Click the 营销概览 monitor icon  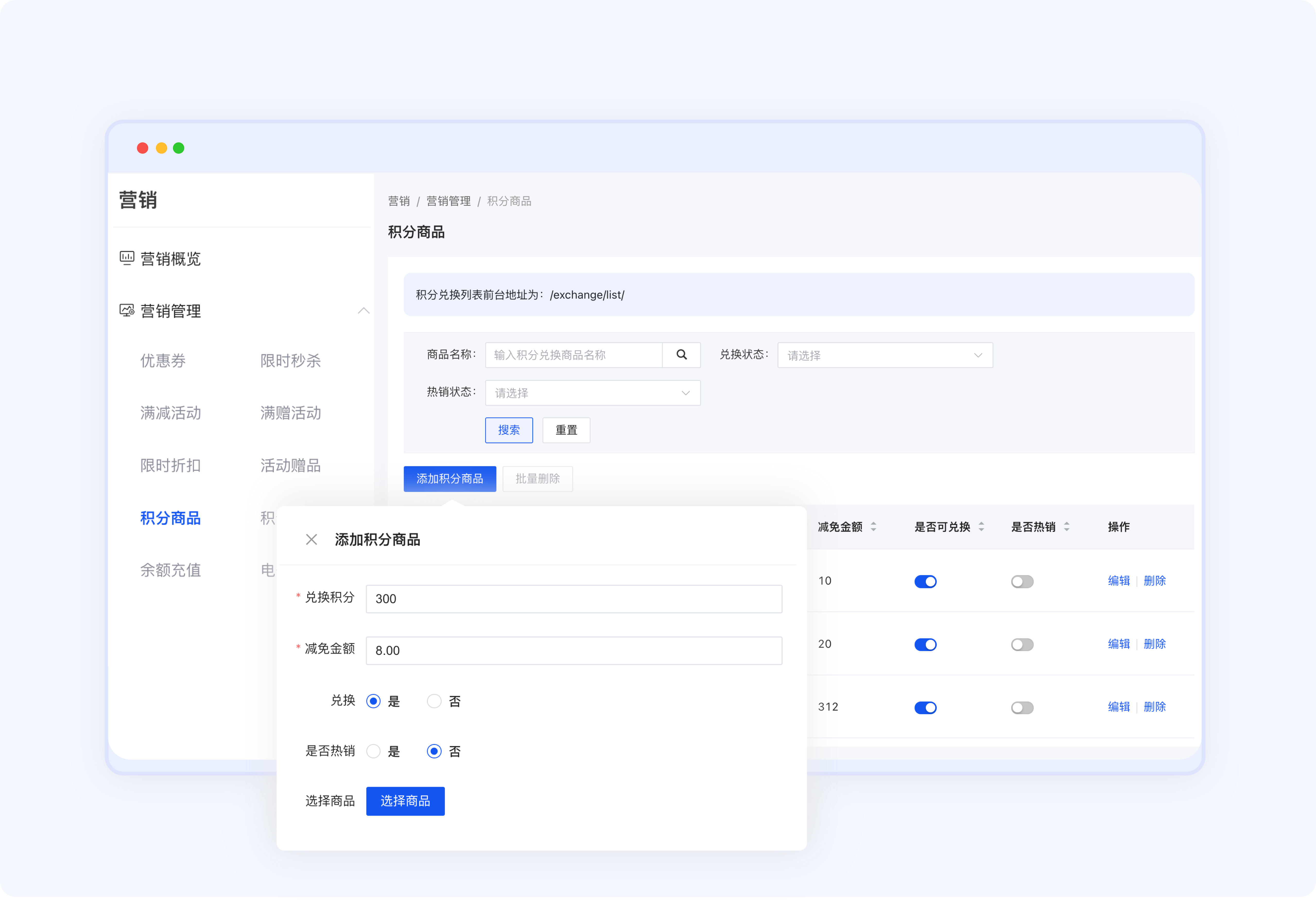[127, 258]
